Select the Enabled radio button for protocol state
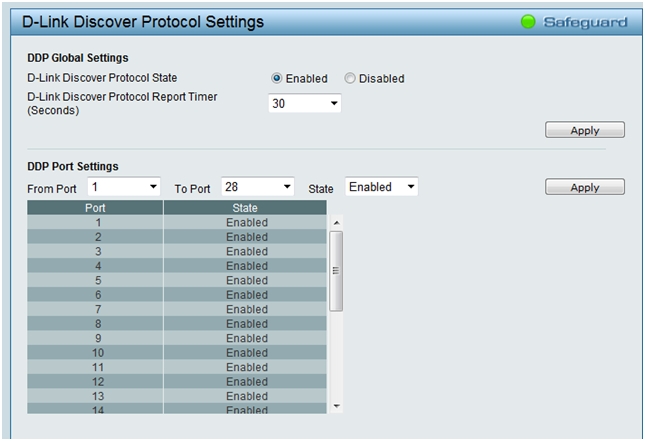This screenshot has height=441, width=645. point(277,78)
